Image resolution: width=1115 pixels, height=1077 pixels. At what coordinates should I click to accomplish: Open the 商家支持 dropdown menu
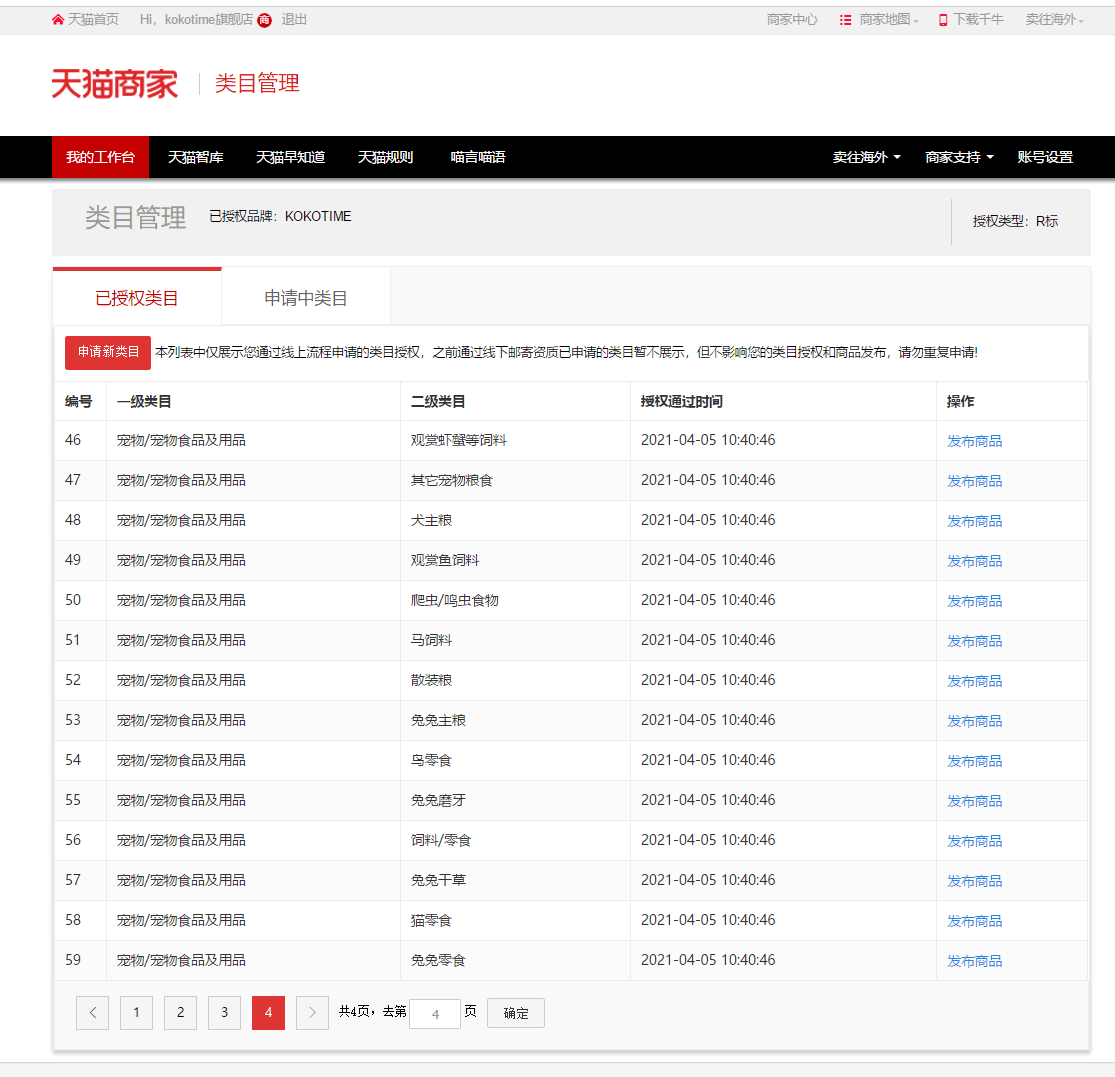959,157
